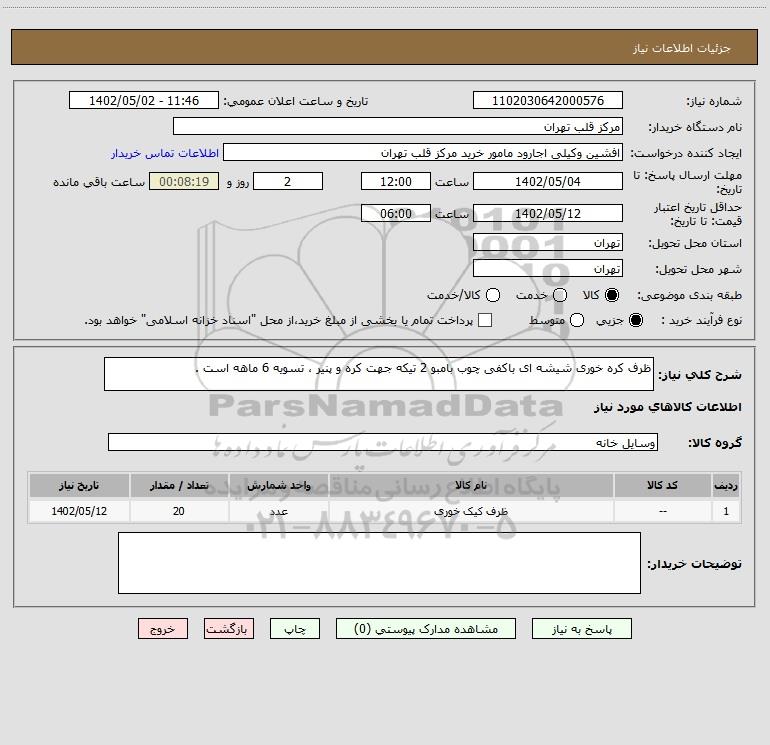Click the خروج button

click(163, 629)
